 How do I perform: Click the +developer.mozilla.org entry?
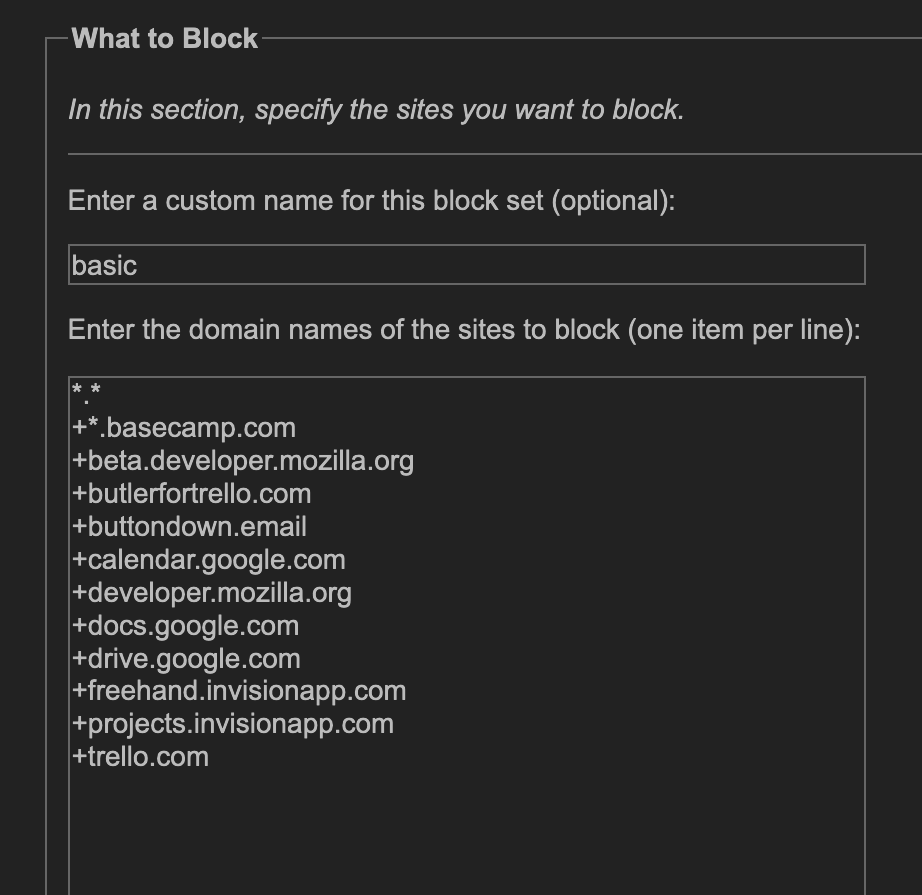tap(212, 592)
